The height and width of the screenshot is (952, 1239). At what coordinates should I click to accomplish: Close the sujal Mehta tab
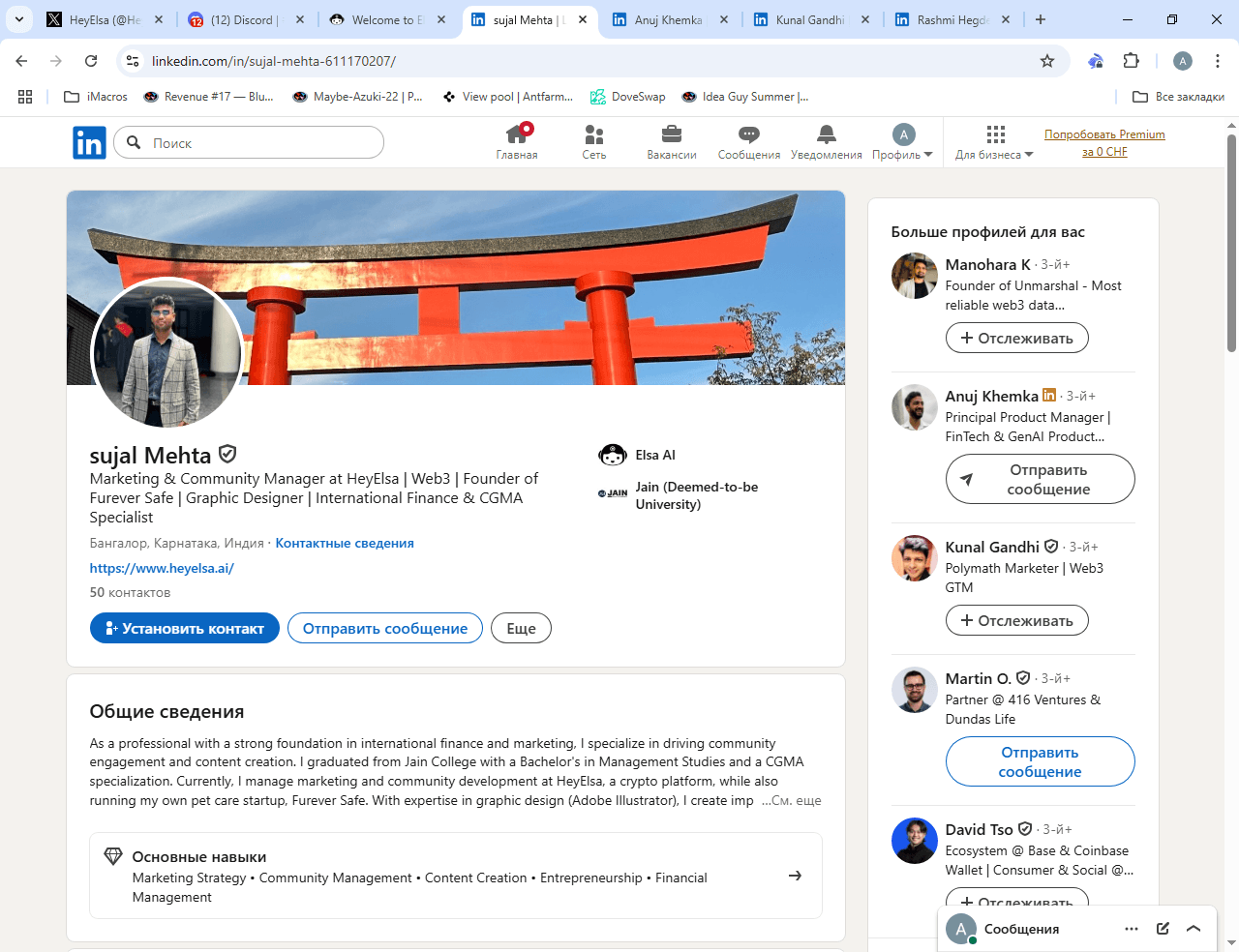pyautogui.click(x=583, y=19)
